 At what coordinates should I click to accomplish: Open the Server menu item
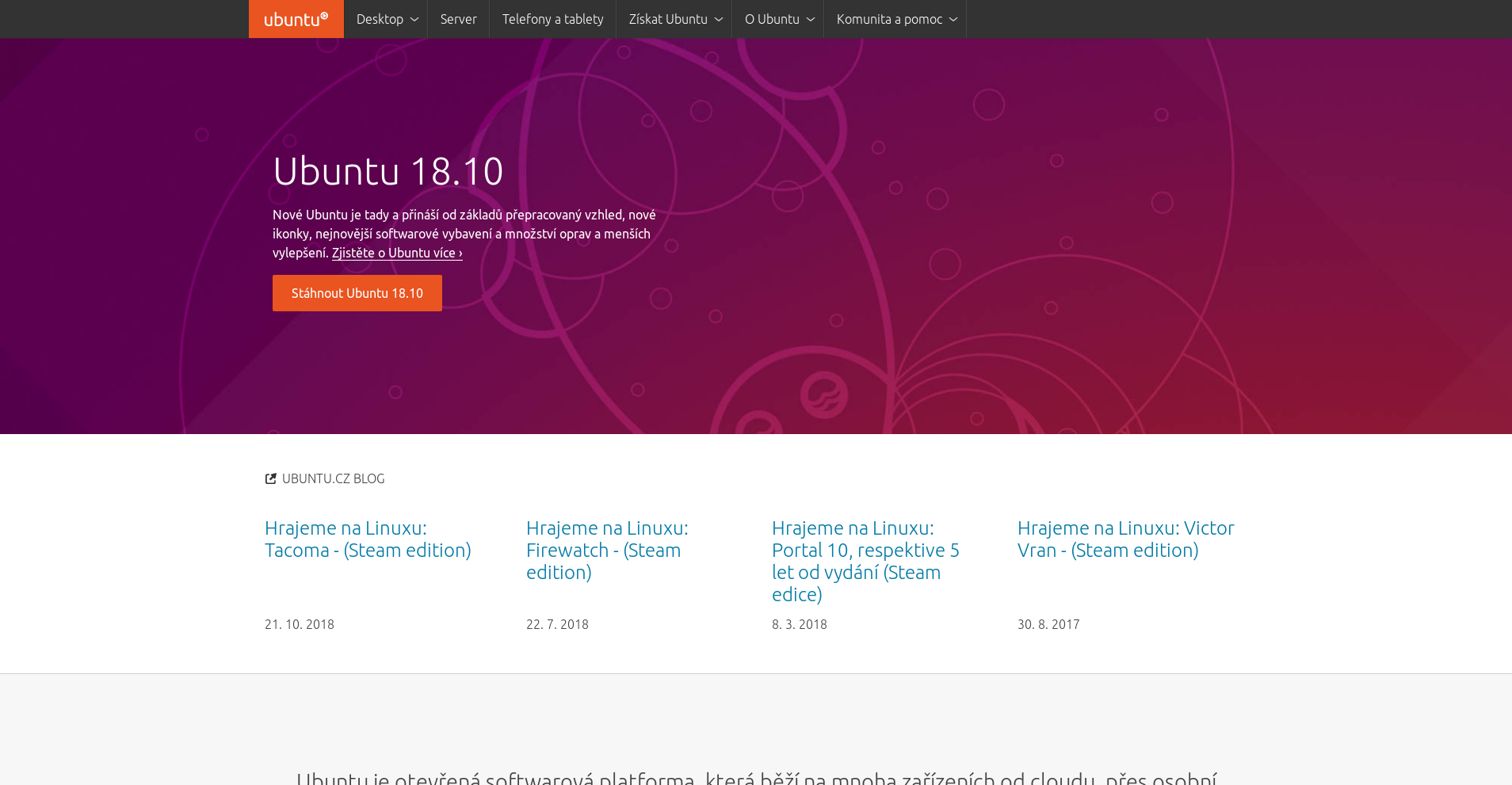coord(459,19)
